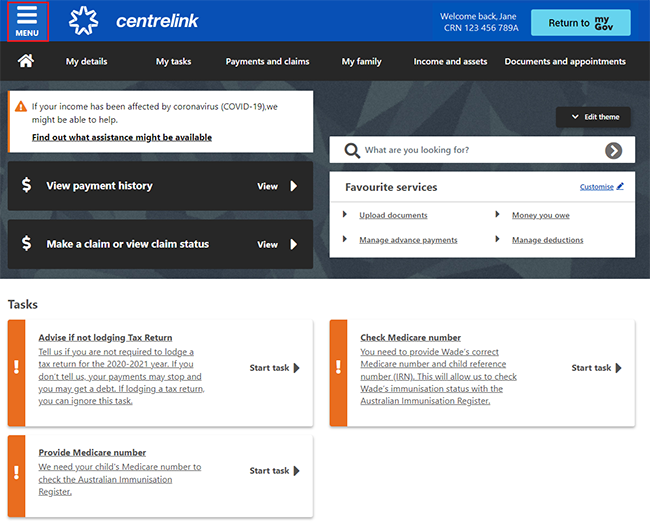Viewport: 650px width, 527px height.
Task: Click View payment history label
Action: point(99,186)
